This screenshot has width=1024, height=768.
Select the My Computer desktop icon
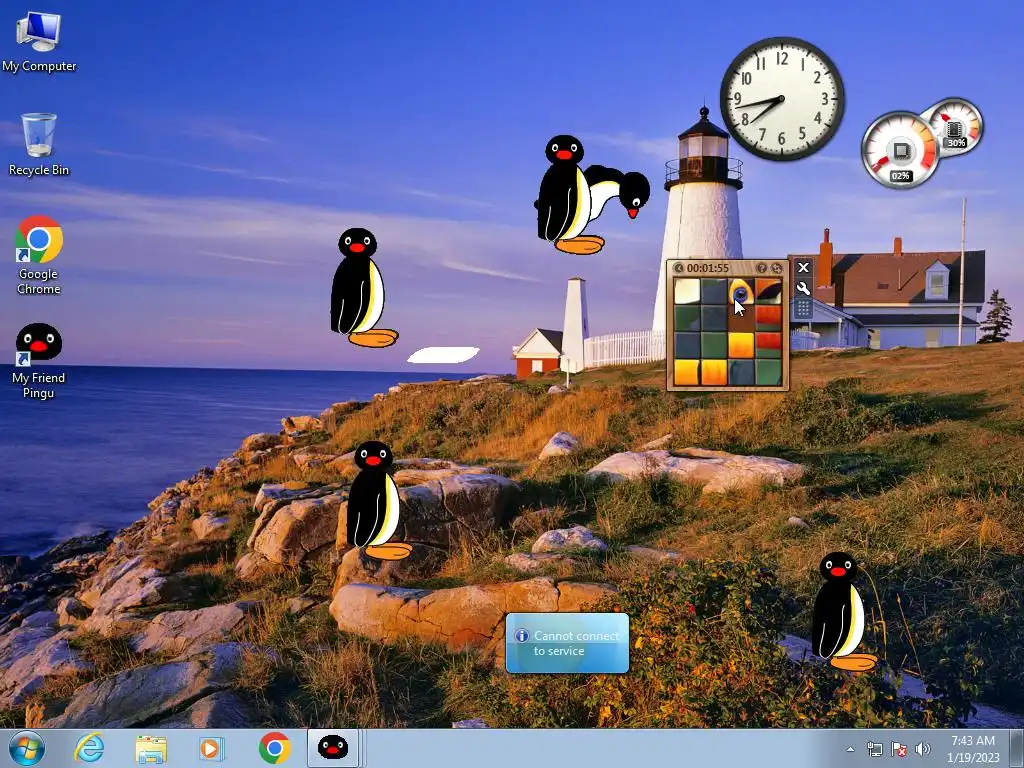(x=39, y=42)
